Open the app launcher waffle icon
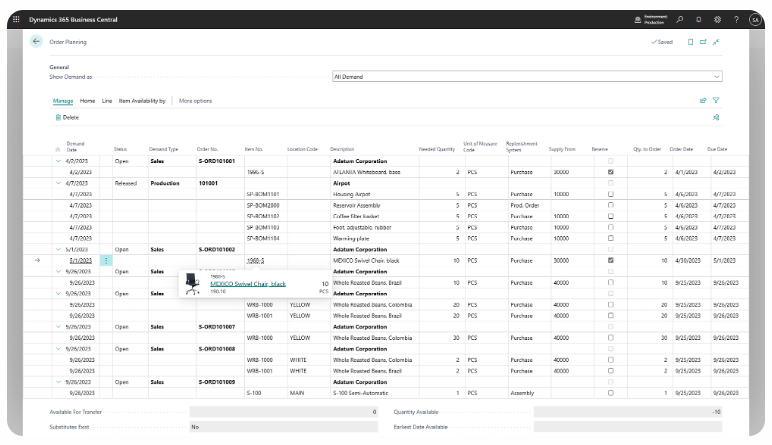Screen dimensions: 772x445 click(16, 19)
